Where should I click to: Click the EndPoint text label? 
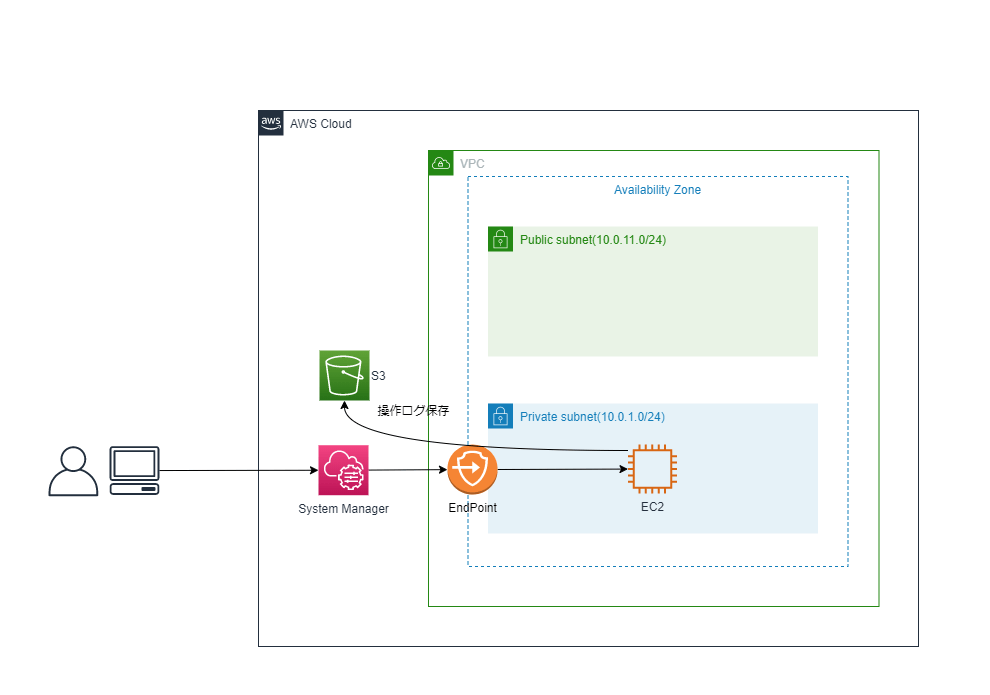pyautogui.click(x=472, y=508)
